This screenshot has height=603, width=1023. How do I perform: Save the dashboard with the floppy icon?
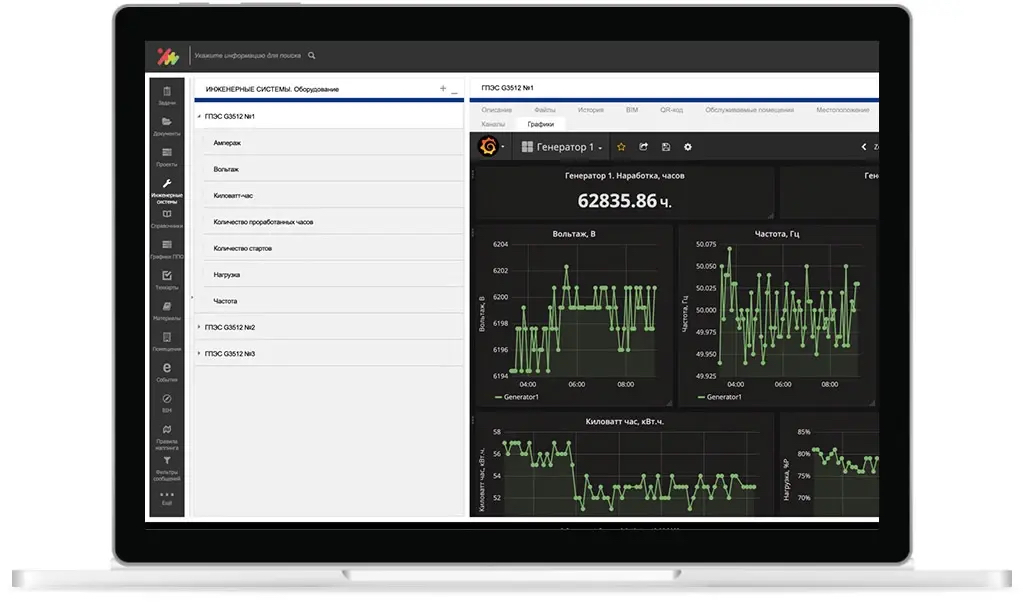(x=666, y=147)
